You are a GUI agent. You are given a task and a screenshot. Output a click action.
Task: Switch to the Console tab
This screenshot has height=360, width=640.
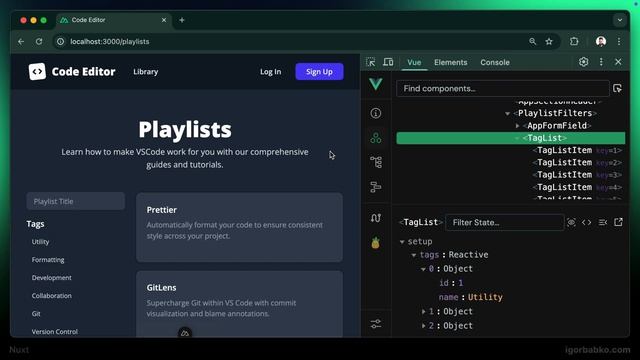tap(495, 62)
